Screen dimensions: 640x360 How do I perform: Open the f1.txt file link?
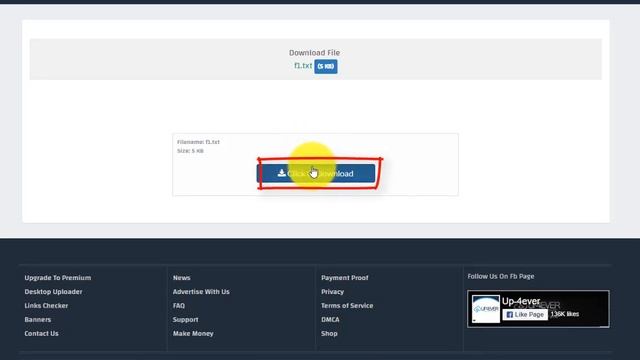pyautogui.click(x=303, y=65)
